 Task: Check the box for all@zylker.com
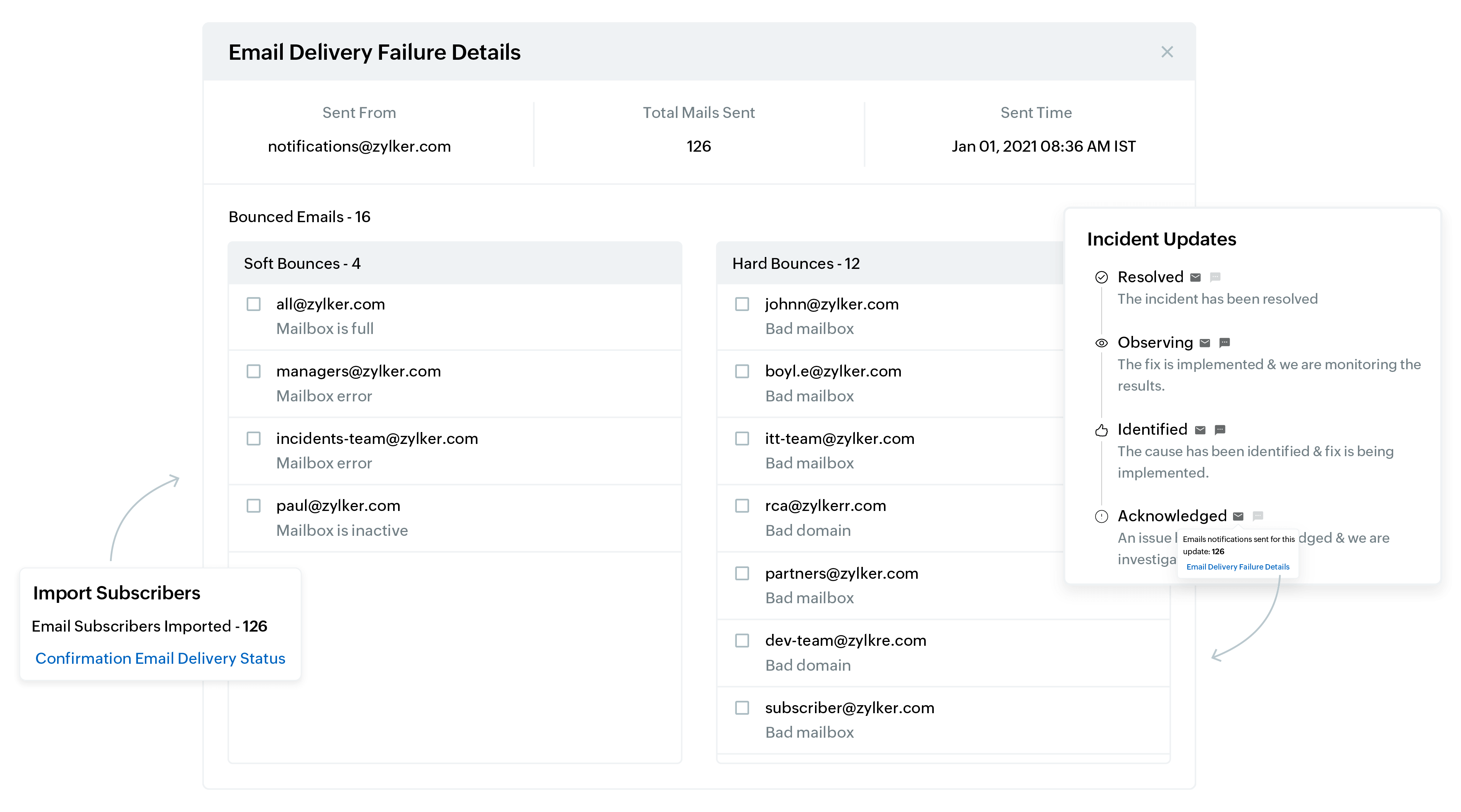[254, 304]
